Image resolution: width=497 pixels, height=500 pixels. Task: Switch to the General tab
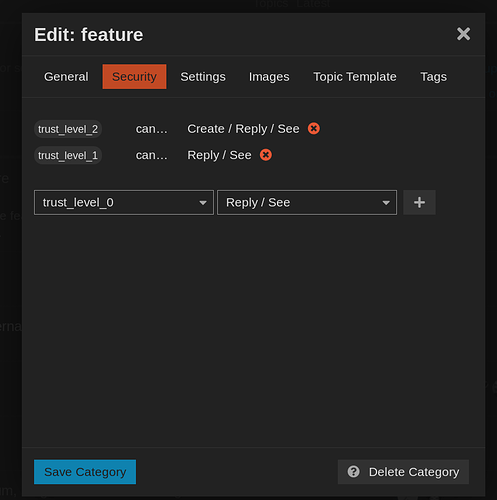click(x=66, y=77)
